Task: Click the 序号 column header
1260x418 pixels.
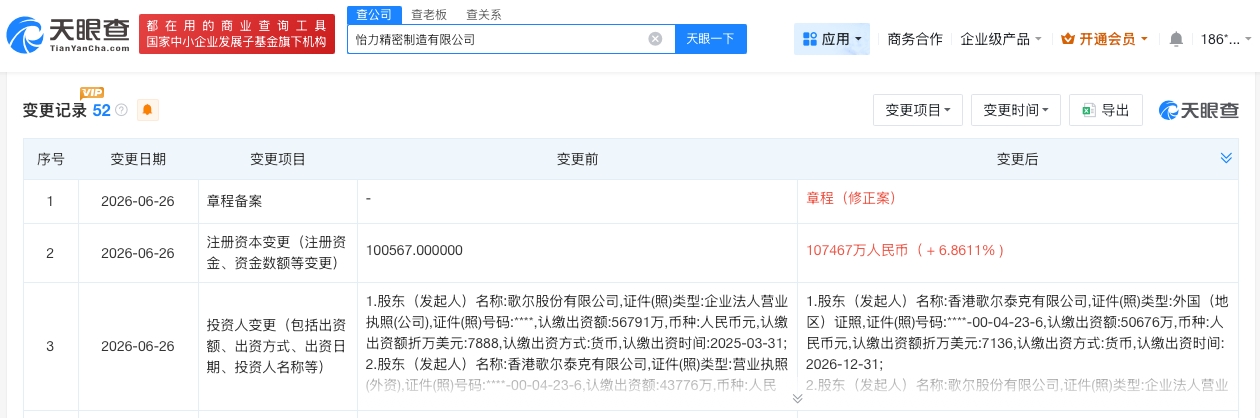Action: point(51,159)
